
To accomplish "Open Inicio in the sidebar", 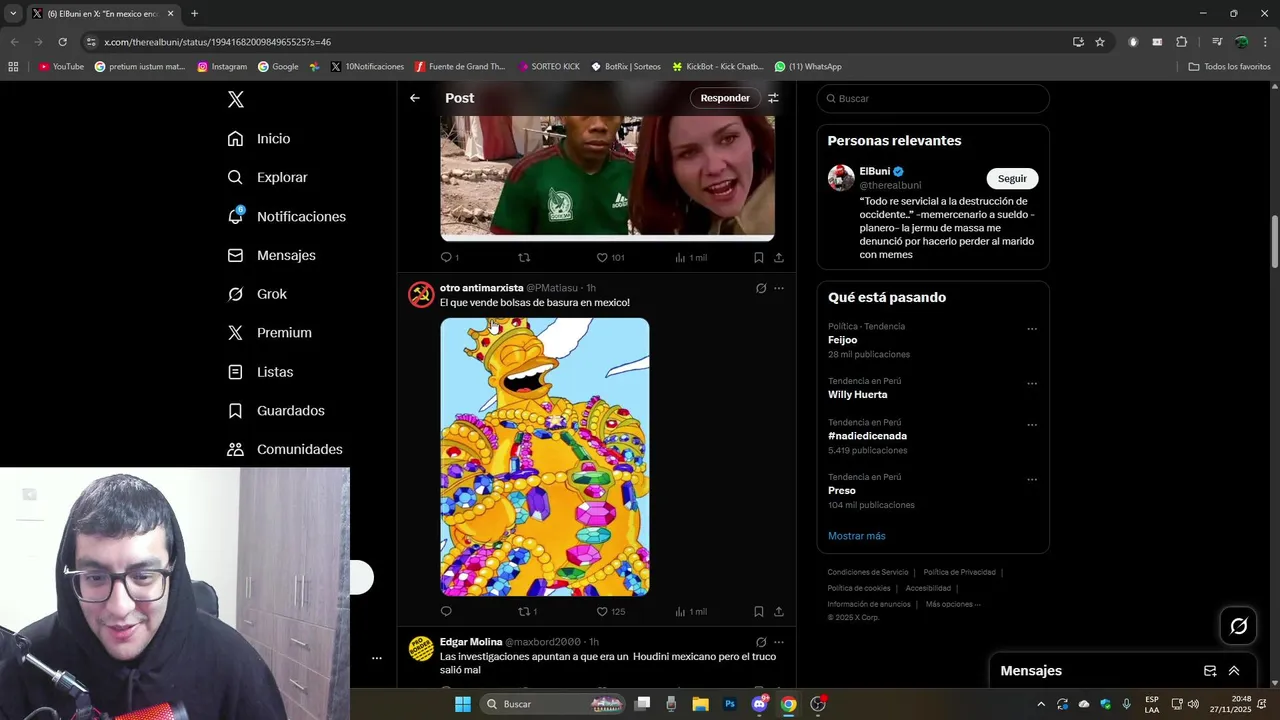I will click(258, 139).
